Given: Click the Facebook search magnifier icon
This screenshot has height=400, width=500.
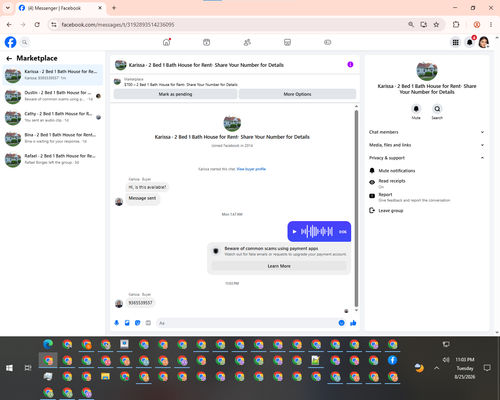Looking at the screenshot, I should tap(24, 42).
